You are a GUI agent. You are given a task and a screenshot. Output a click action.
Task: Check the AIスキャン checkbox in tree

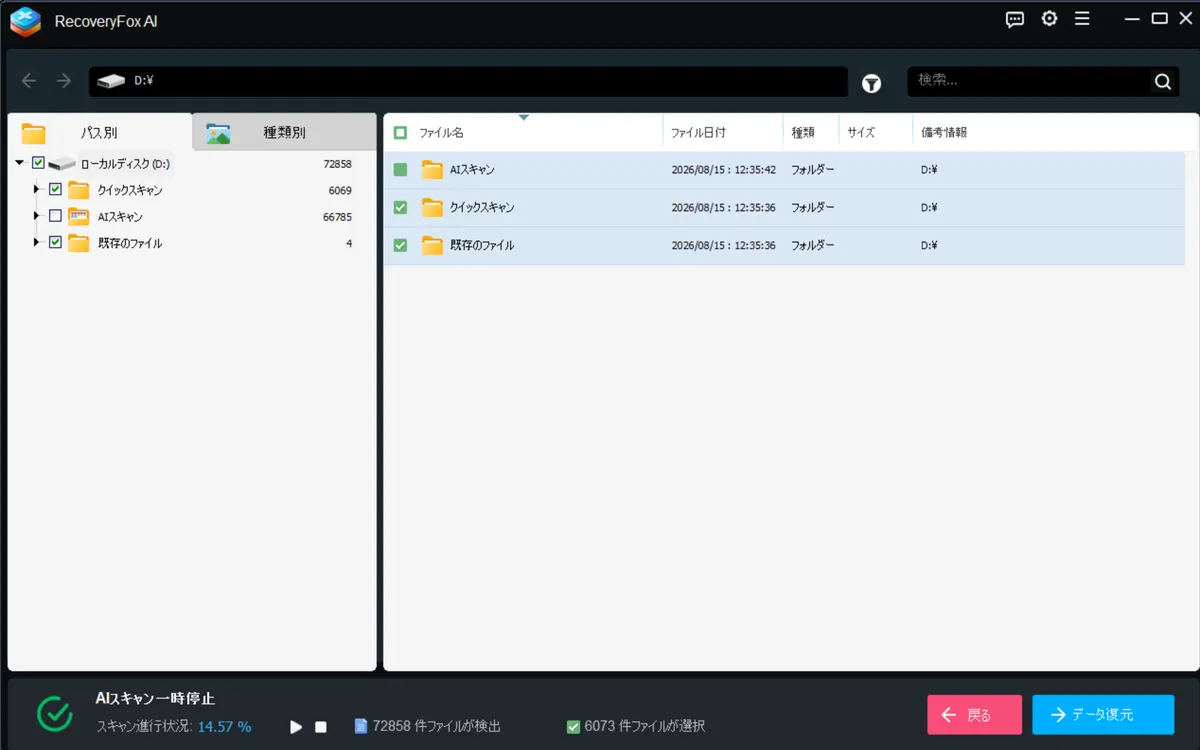55,216
